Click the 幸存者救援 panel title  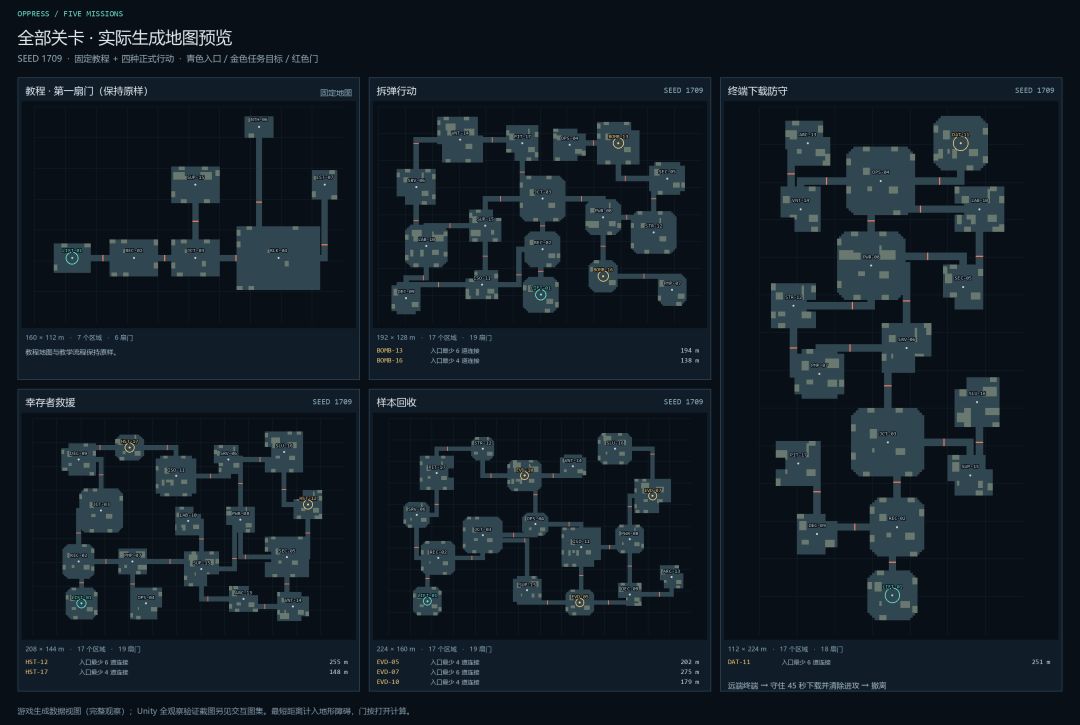coord(50,402)
